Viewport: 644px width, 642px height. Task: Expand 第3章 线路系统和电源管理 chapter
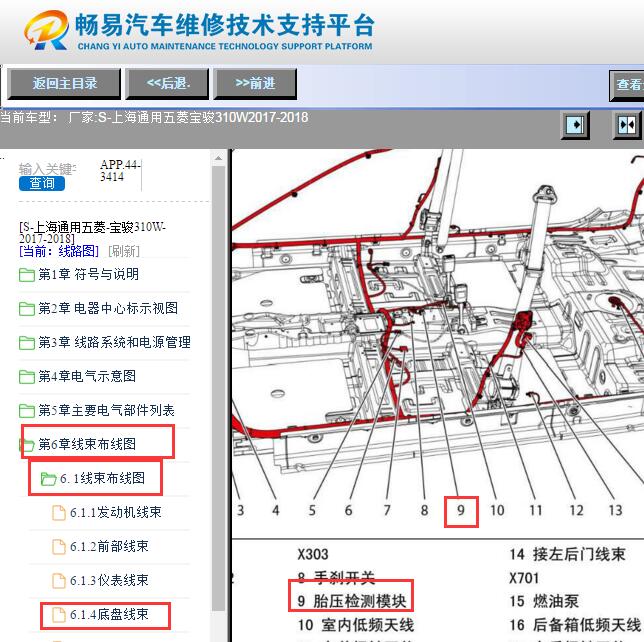(x=115, y=342)
